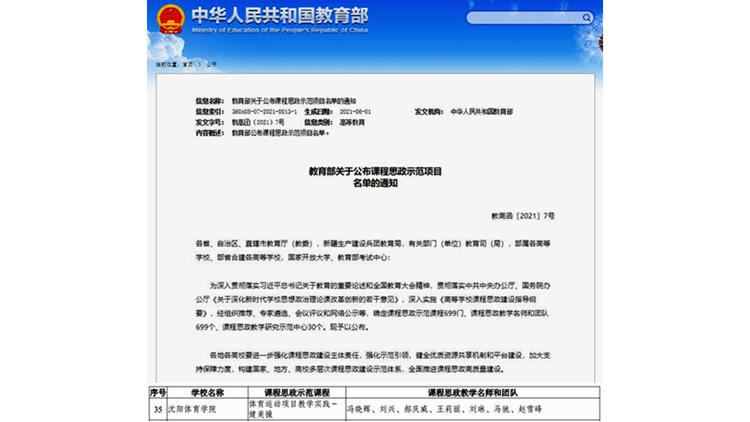
Task: Click the 发文机构 value 中华人民共和国教育部
Action: 481,112
